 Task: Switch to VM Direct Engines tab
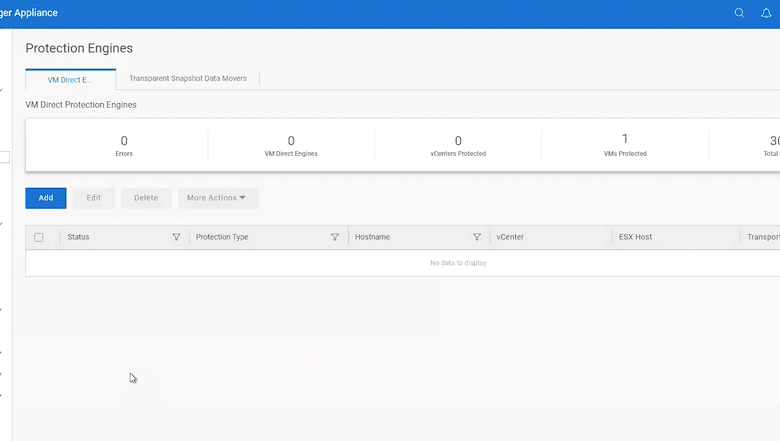[x=70, y=80]
